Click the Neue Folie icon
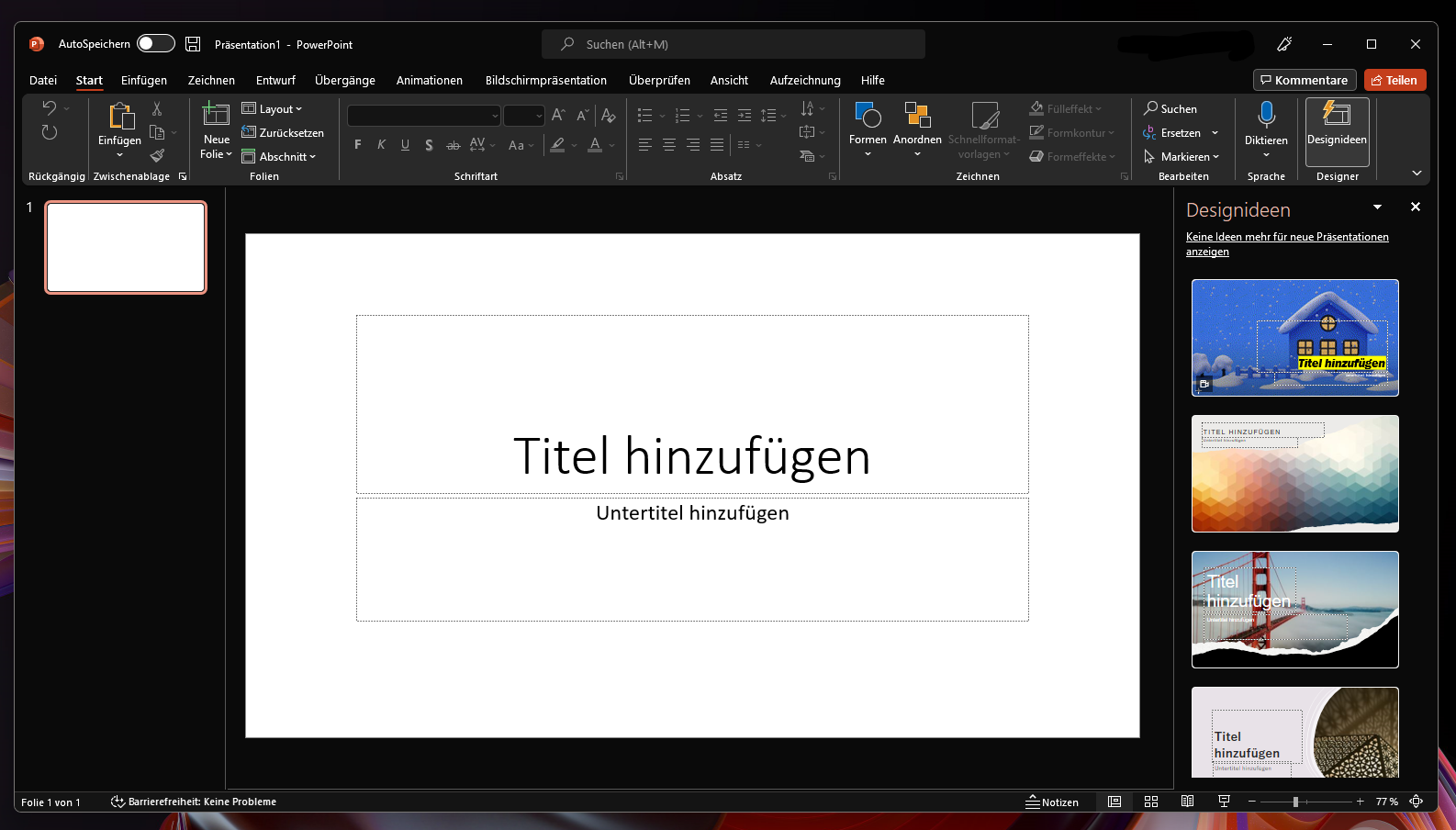This screenshot has height=830, width=1456. coord(216,116)
